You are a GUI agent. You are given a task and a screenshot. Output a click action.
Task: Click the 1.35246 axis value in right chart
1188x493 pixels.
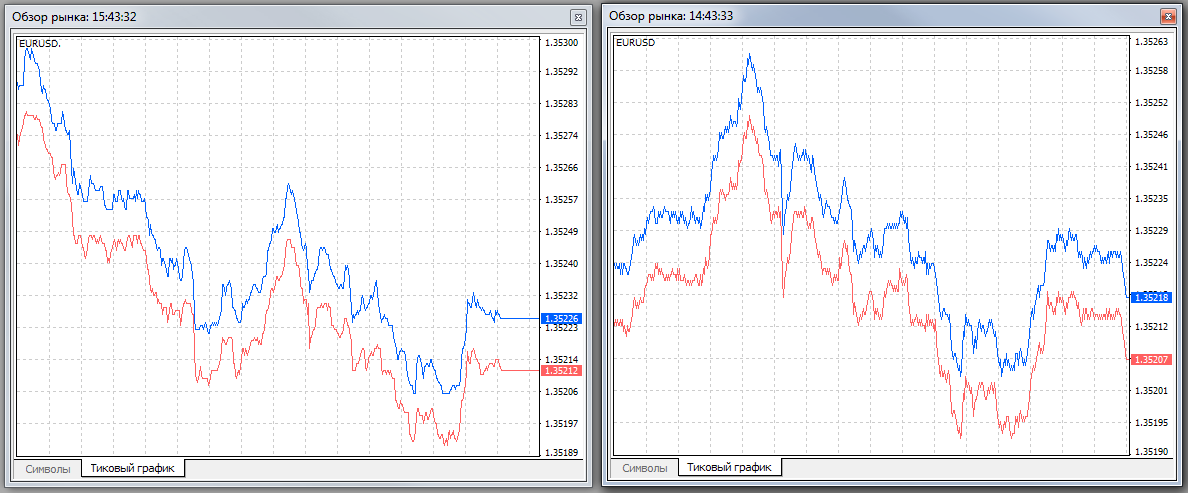(x=1150, y=136)
